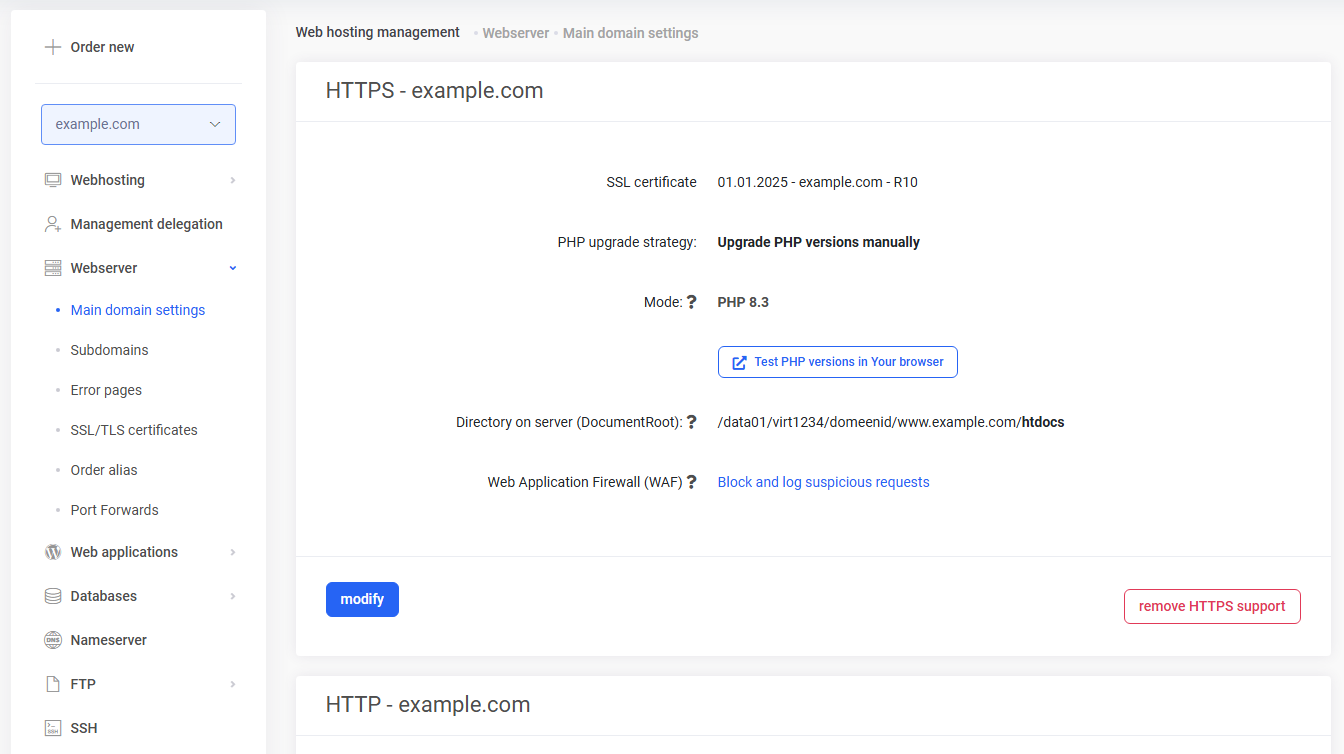Click the WordPress icon for Web applications
Viewport: 1344px width, 754px height.
53,552
